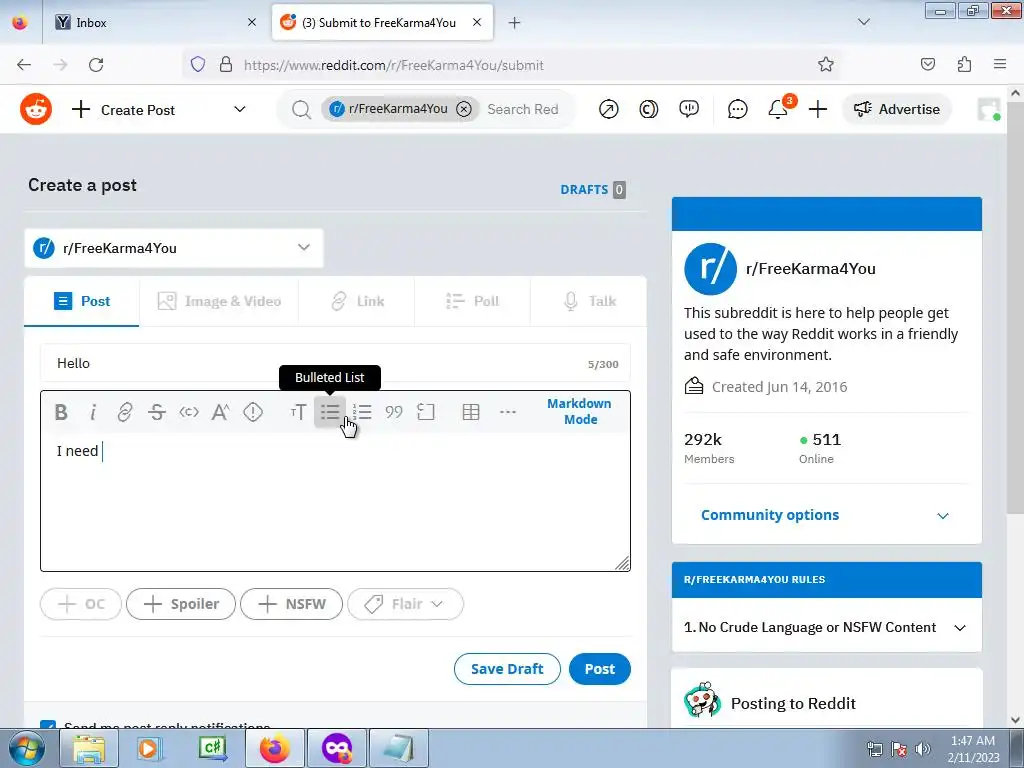Open the Flair dropdown
This screenshot has width=1024, height=768.
(x=406, y=604)
